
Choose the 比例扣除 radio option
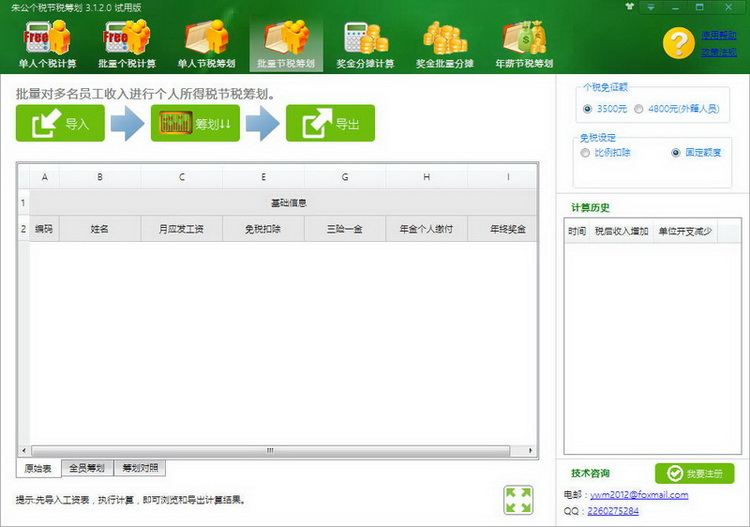pyautogui.click(x=585, y=153)
